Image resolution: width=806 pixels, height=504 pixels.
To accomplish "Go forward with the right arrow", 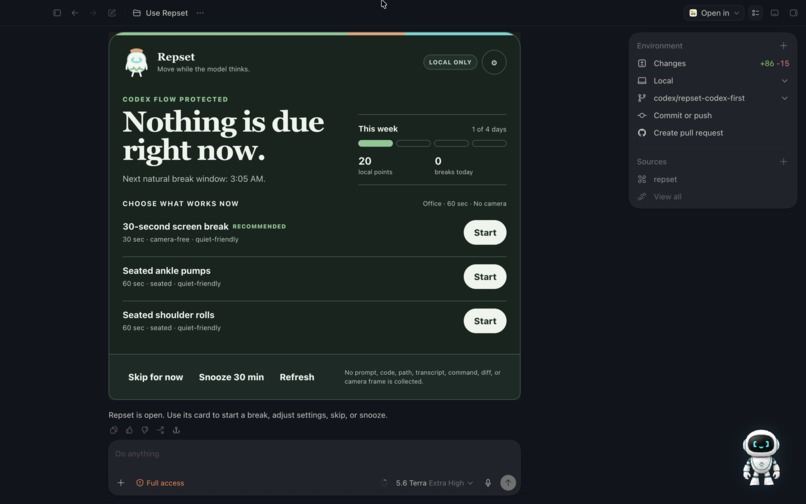I will (x=93, y=13).
